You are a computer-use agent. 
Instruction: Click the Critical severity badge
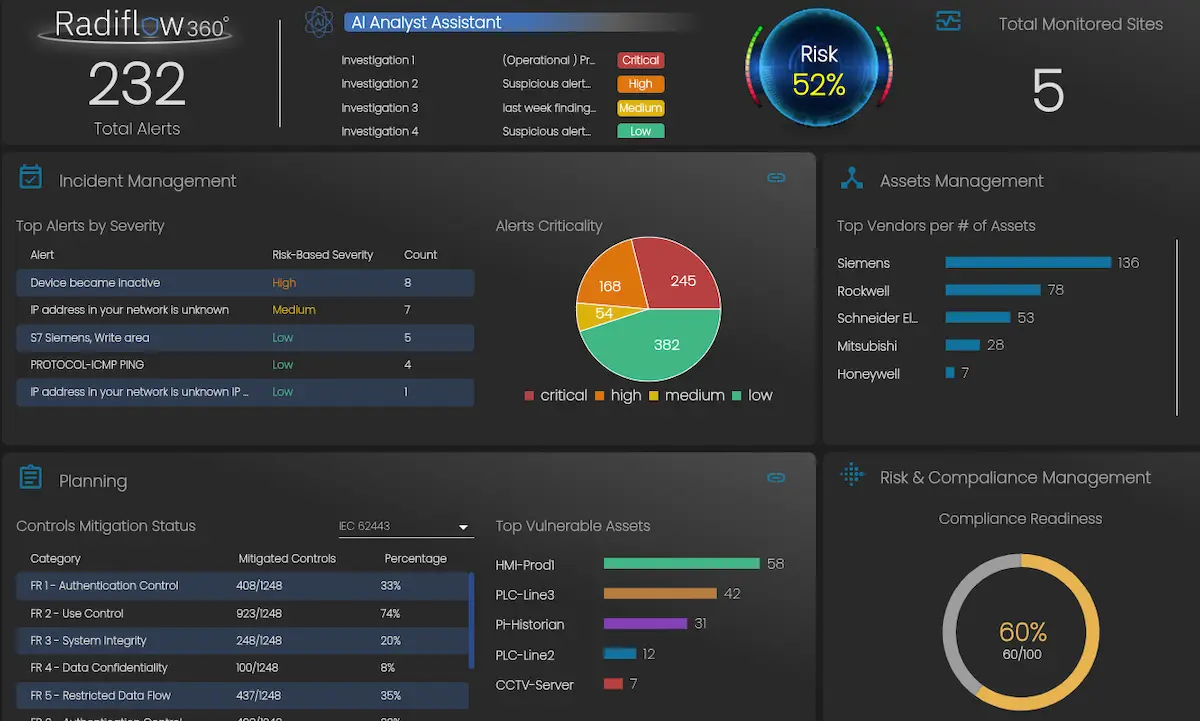coord(640,60)
